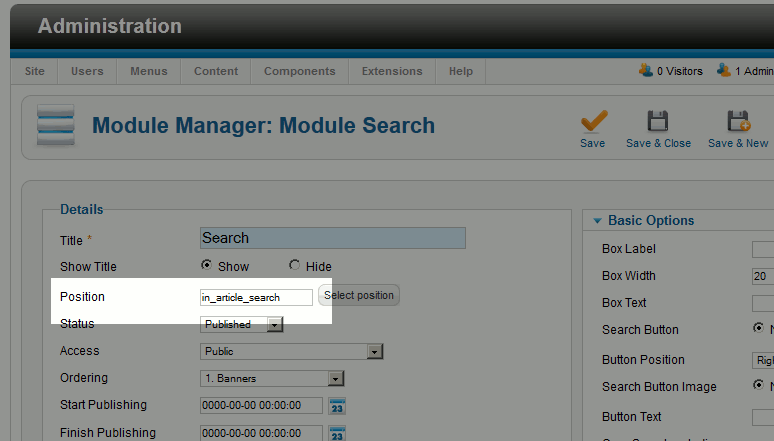The height and width of the screenshot is (441, 774).
Task: Select the Hide title radio button
Action: [294, 265]
